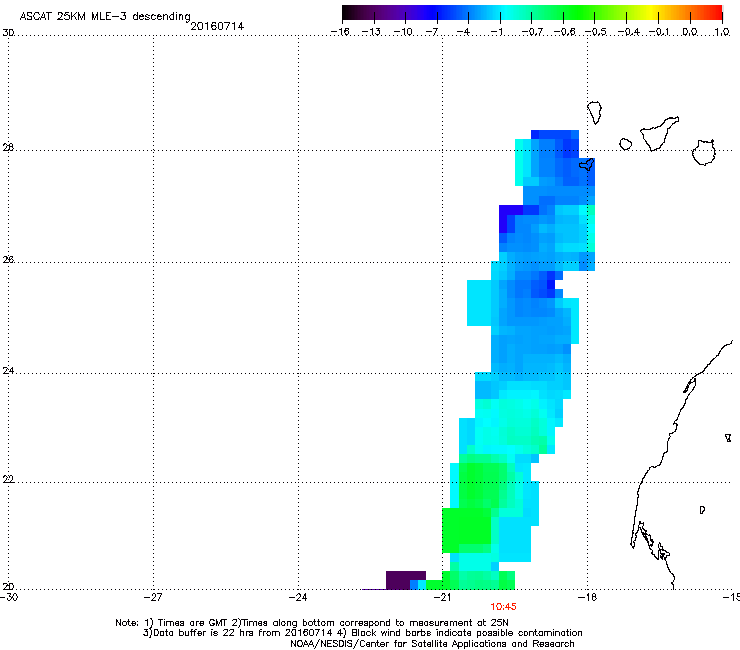Click the La Palma island outline

point(595,113)
